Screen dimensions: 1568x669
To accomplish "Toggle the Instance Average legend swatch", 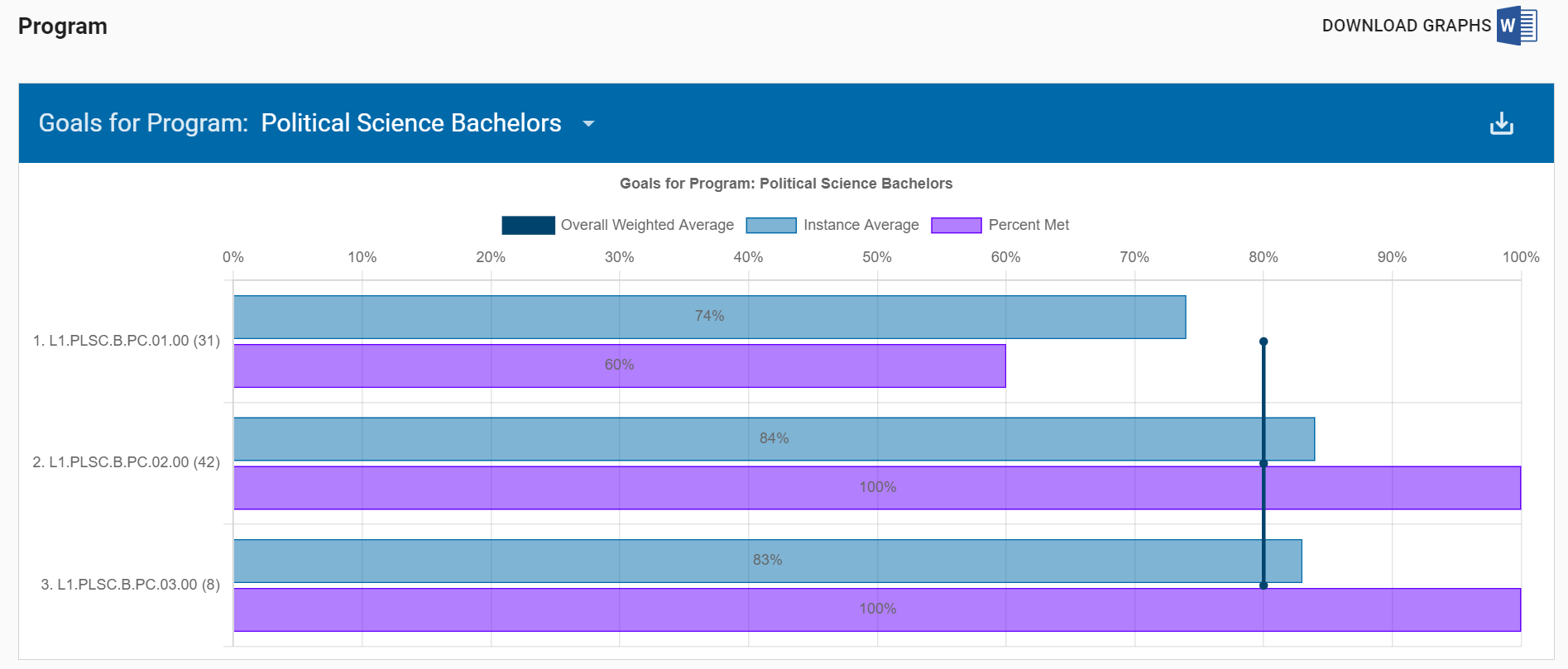I will (x=770, y=225).
